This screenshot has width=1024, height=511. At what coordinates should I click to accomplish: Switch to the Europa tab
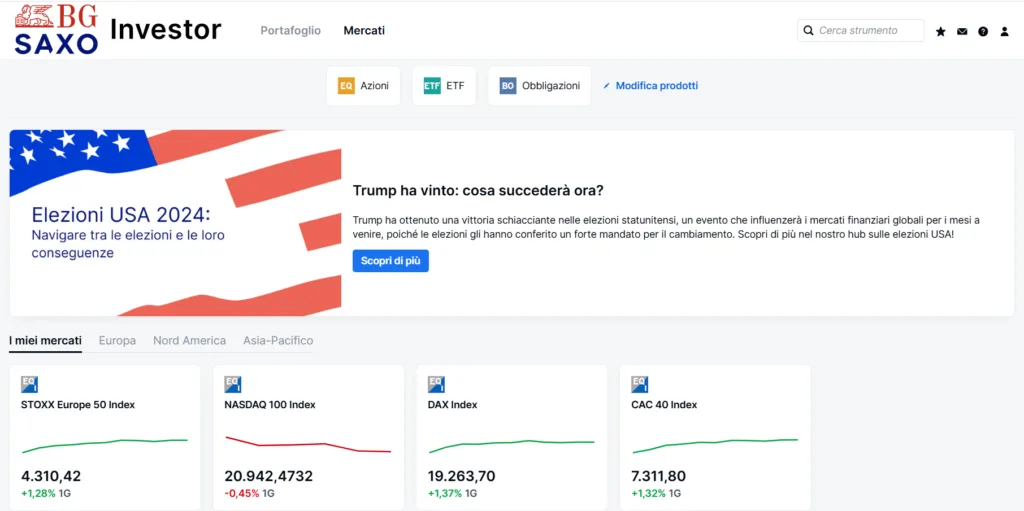pos(118,340)
